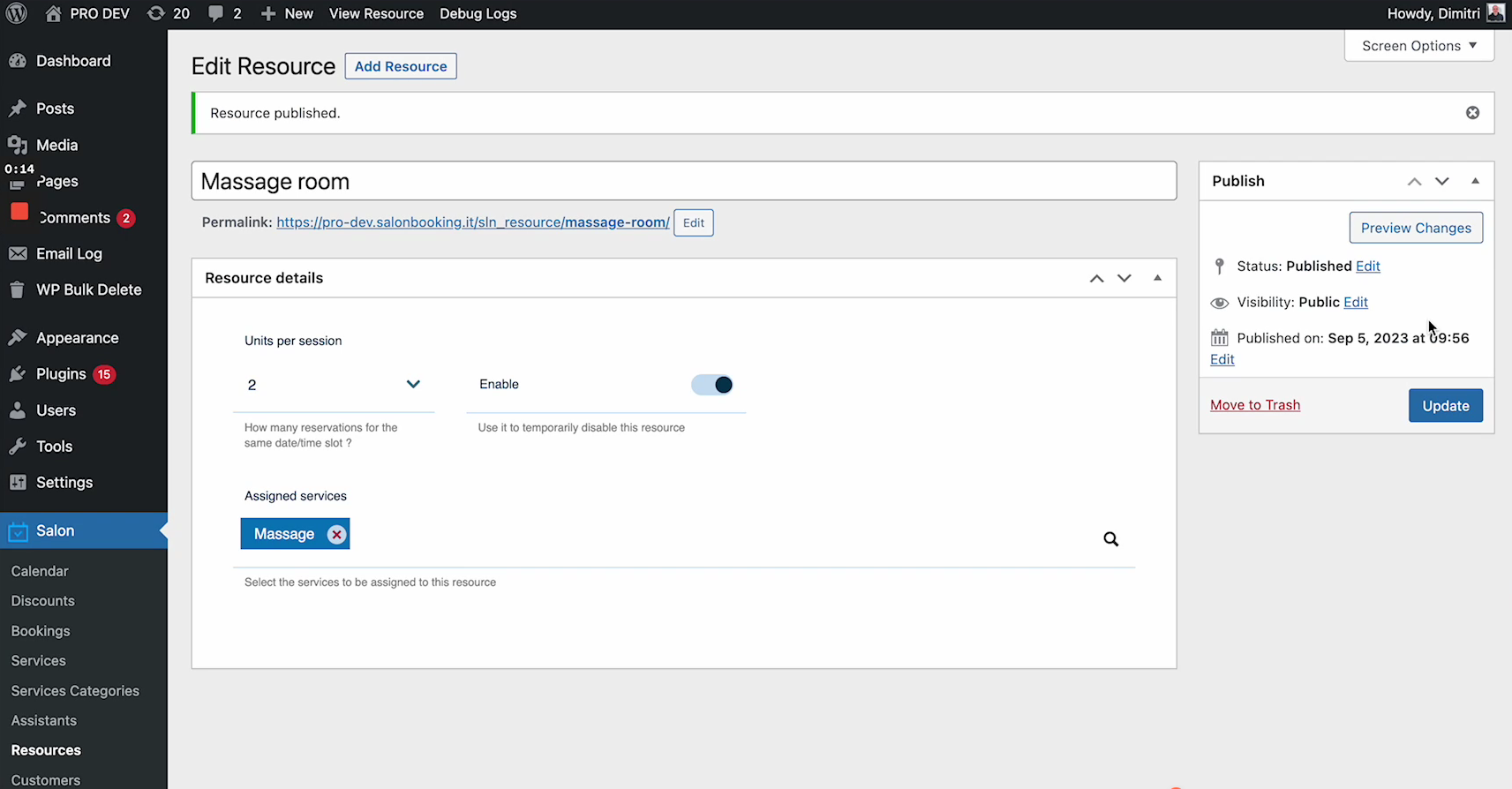Move Resource details panel down
The width and height of the screenshot is (1512, 789).
pyautogui.click(x=1125, y=278)
